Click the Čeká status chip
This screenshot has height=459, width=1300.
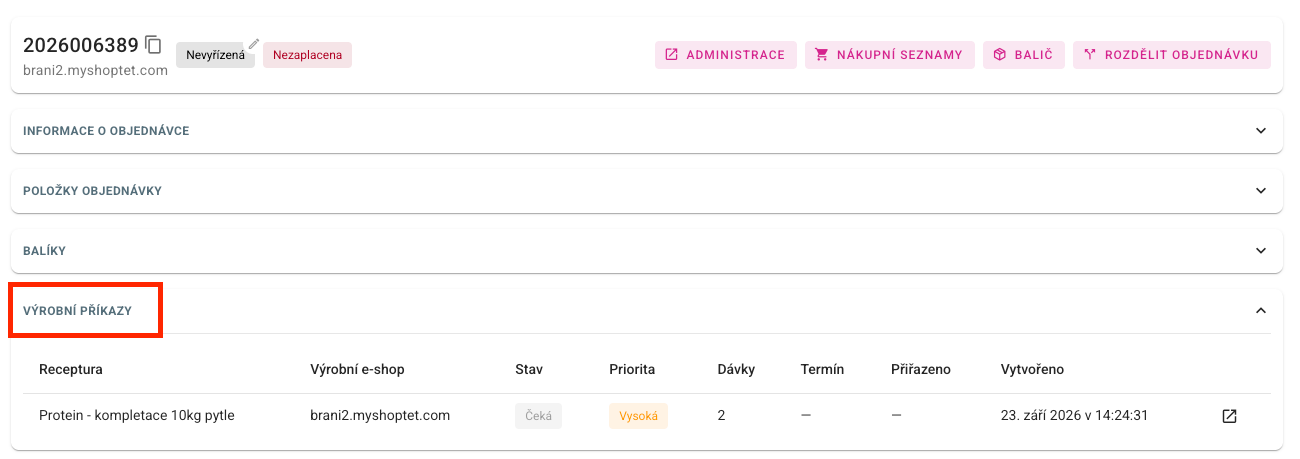coord(538,416)
